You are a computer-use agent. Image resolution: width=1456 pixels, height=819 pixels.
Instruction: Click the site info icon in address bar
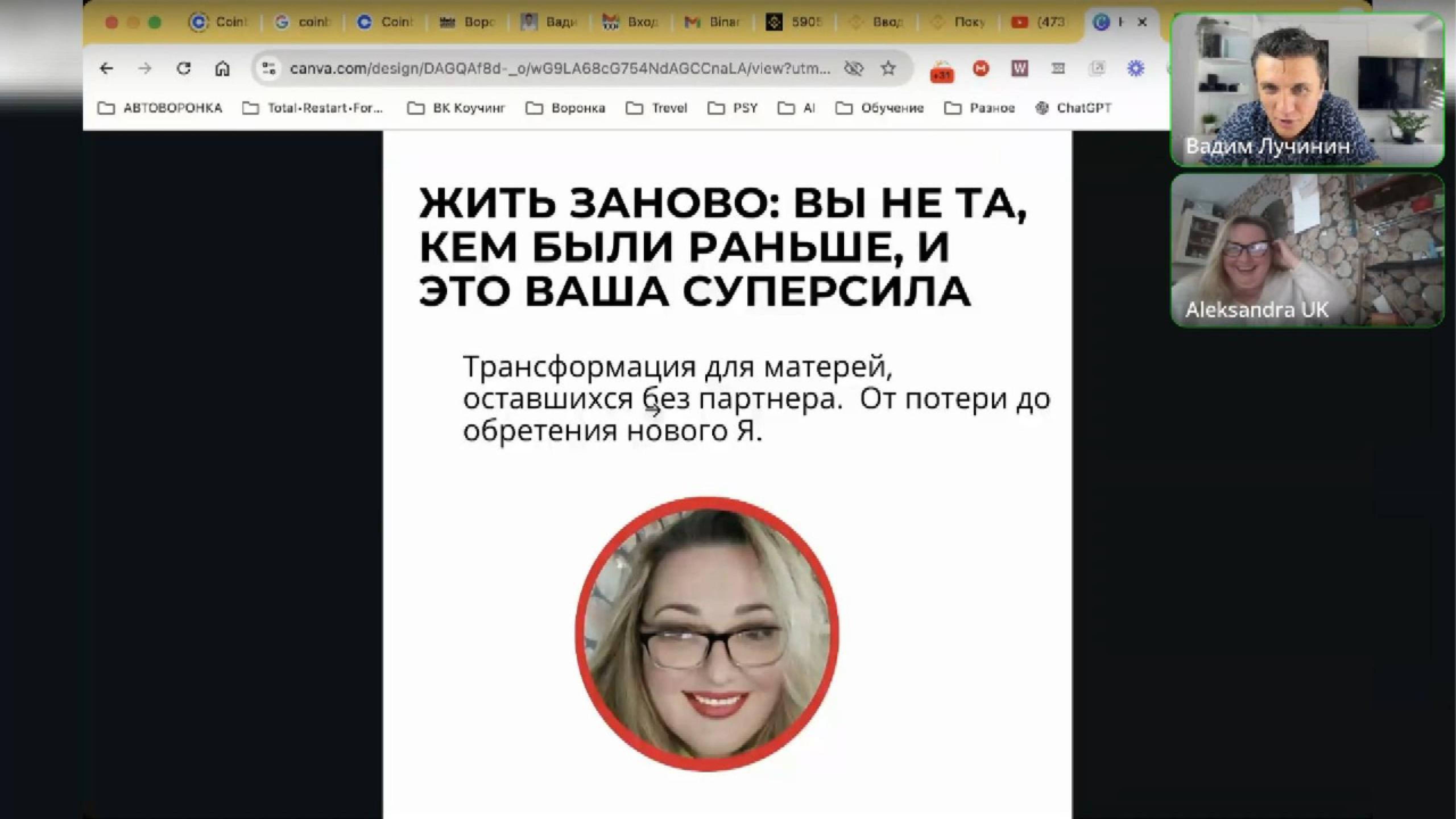click(268, 69)
